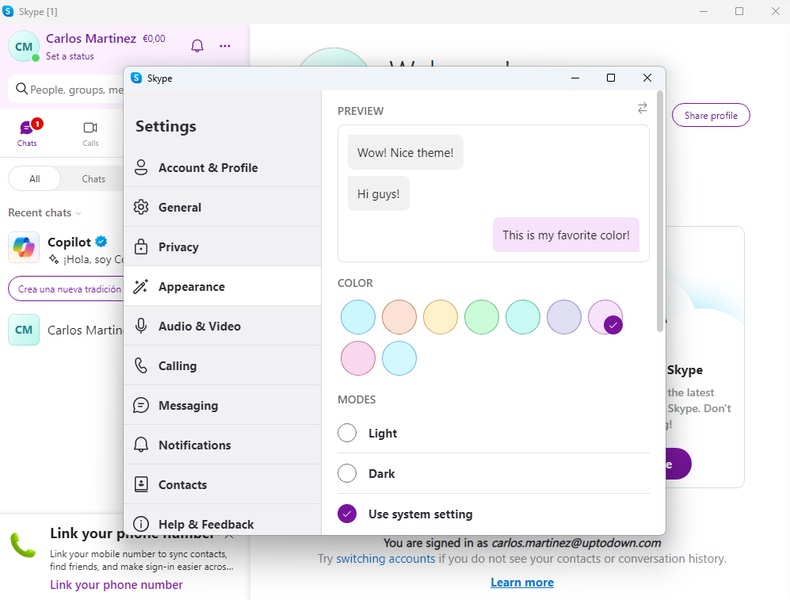This screenshot has width=790, height=600.
Task: Click the Contacts address book icon
Action: (141, 484)
